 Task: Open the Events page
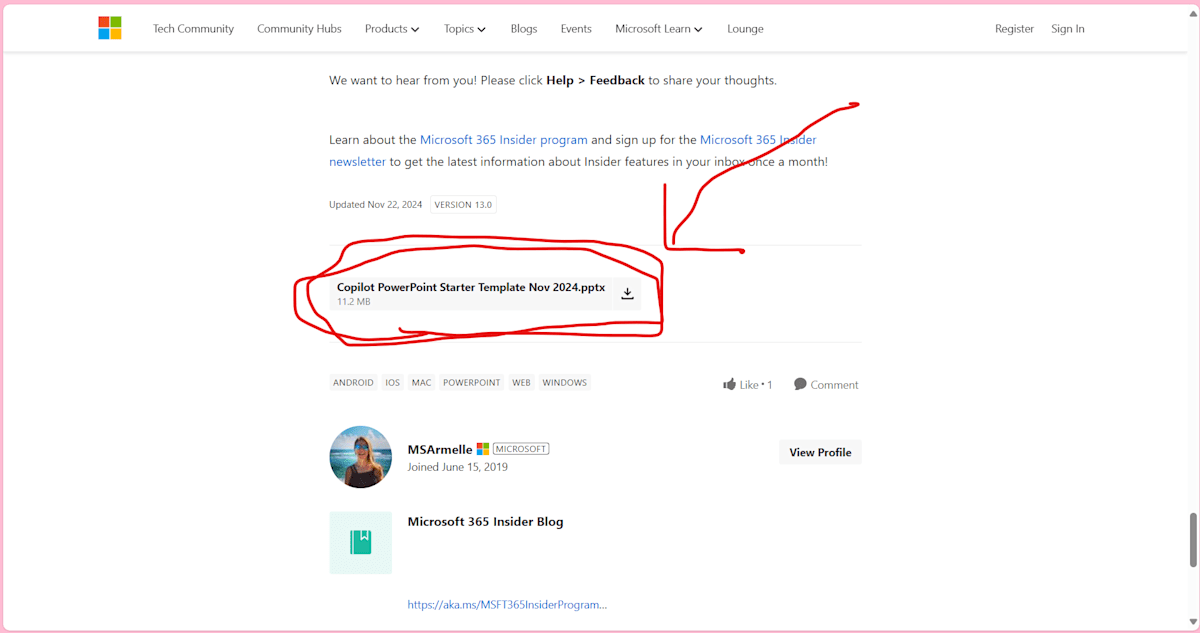576,29
